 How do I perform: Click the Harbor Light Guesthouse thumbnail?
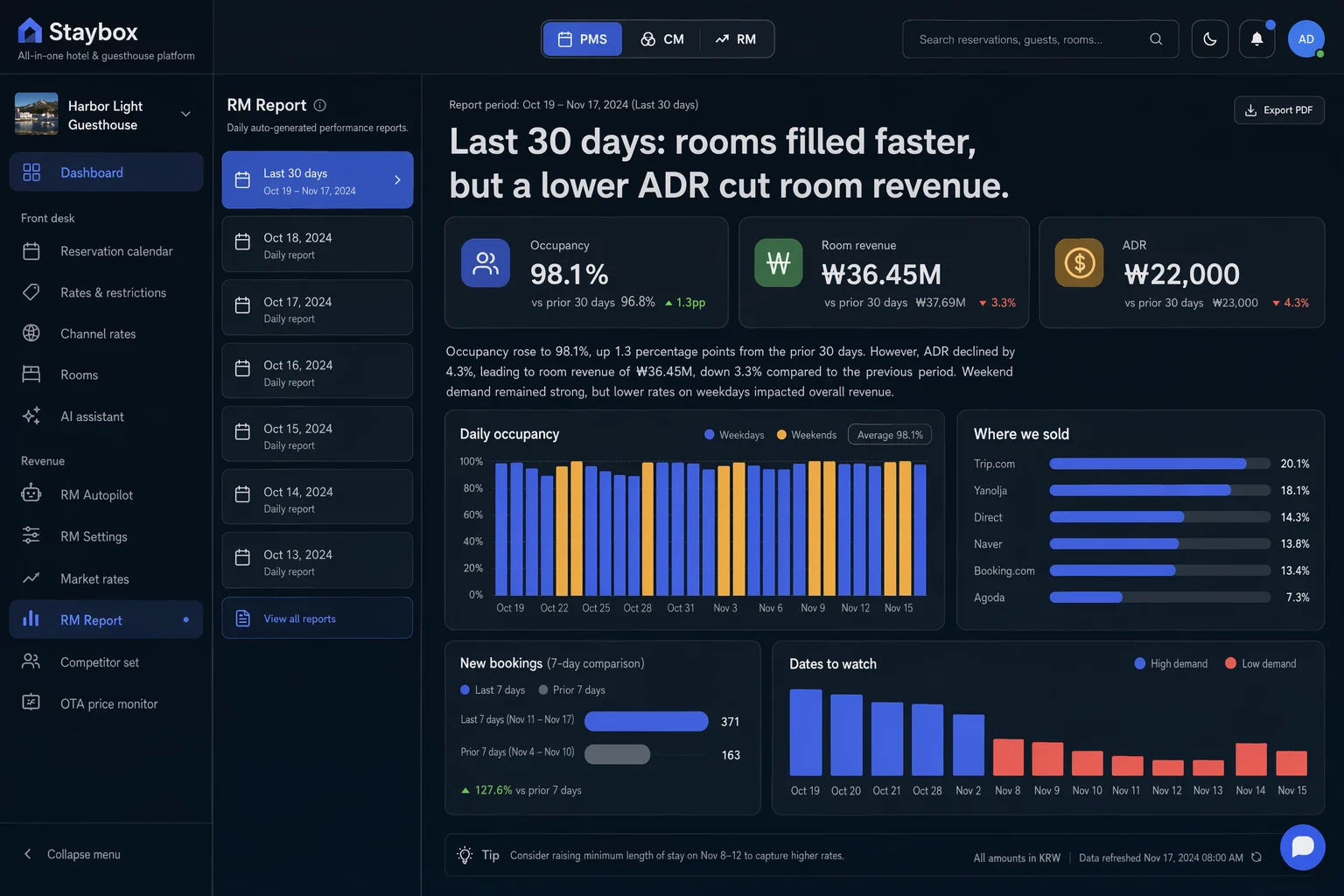point(37,114)
